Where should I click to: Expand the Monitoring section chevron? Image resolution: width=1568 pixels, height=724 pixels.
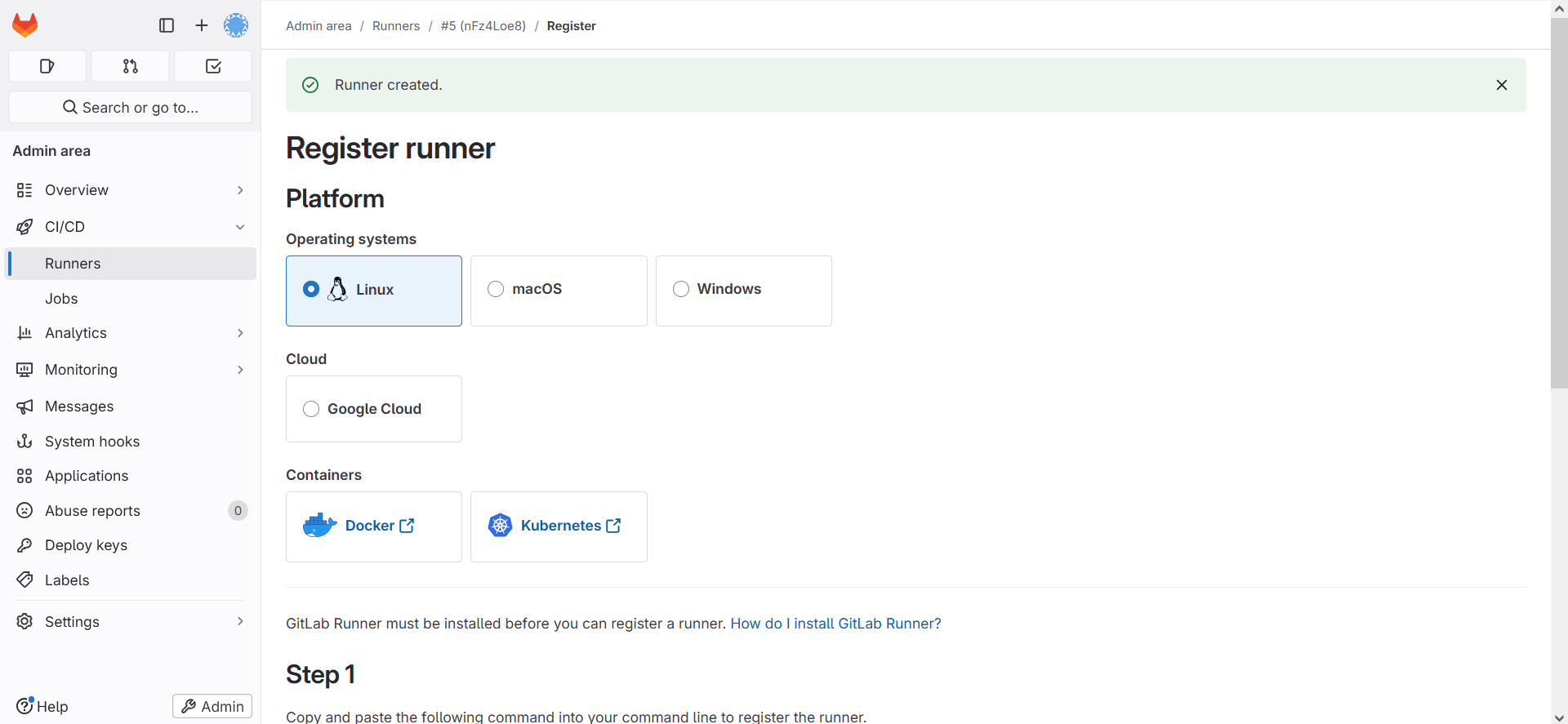point(240,370)
